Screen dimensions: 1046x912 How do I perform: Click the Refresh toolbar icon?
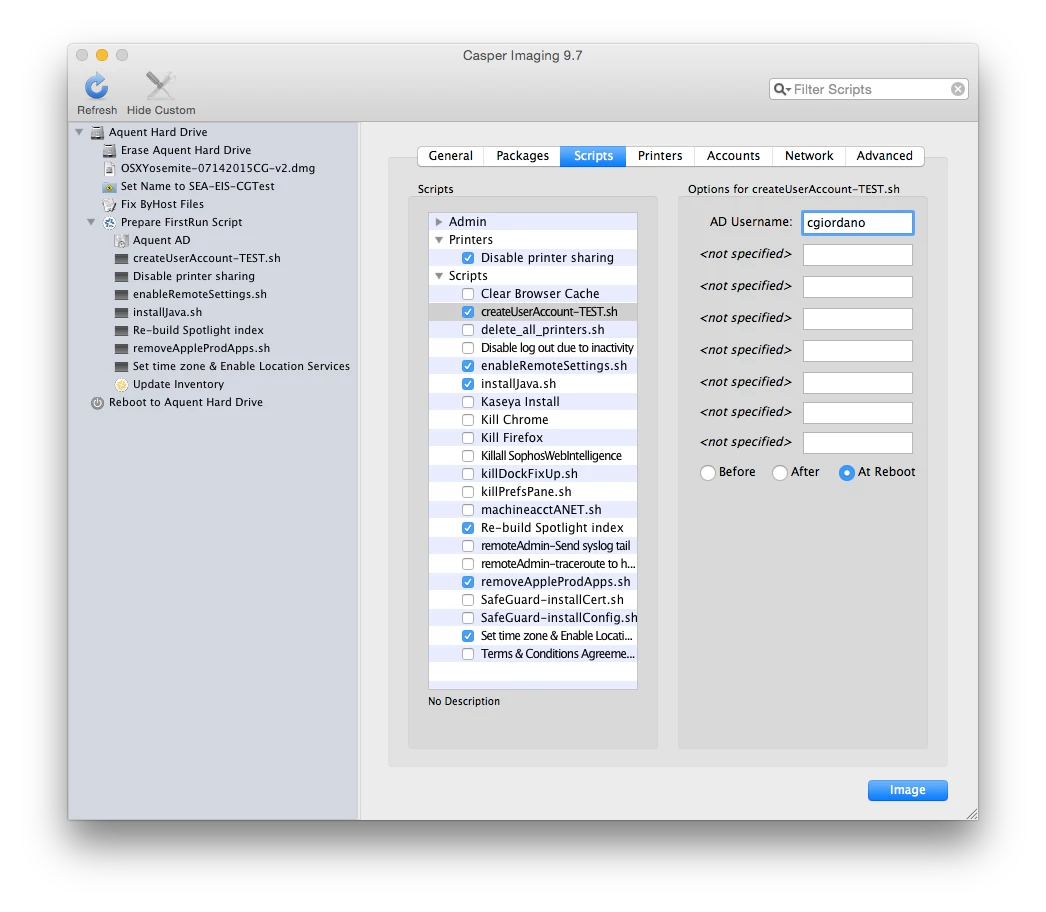(x=97, y=87)
